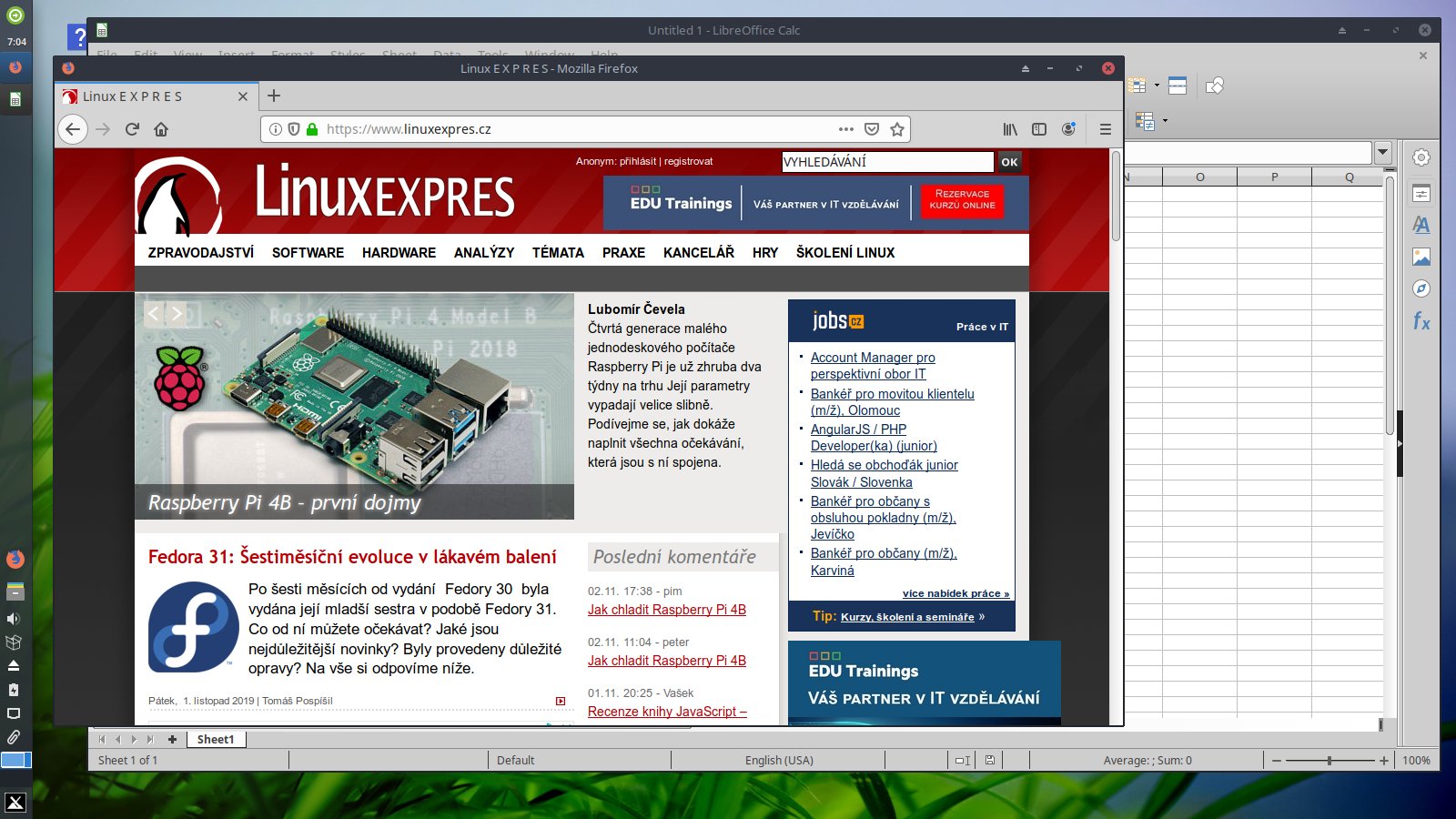Viewport: 1456px width, 819px height.
Task: Open Firefox home page icon
Action: (x=161, y=129)
